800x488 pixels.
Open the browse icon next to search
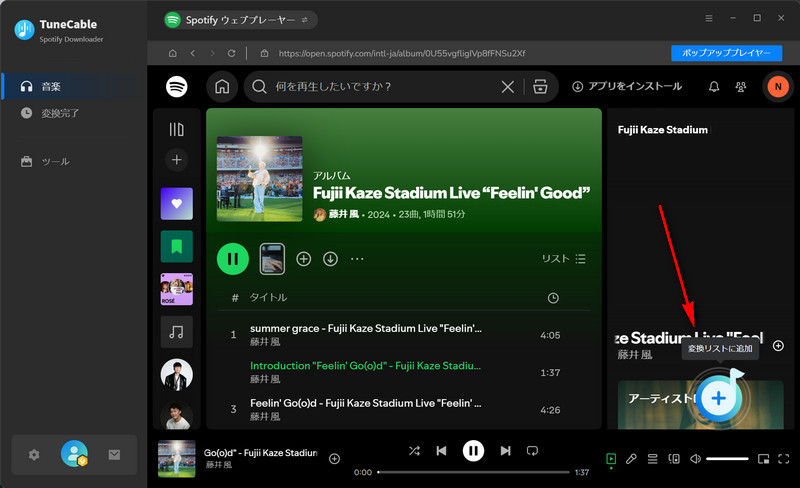coord(540,87)
